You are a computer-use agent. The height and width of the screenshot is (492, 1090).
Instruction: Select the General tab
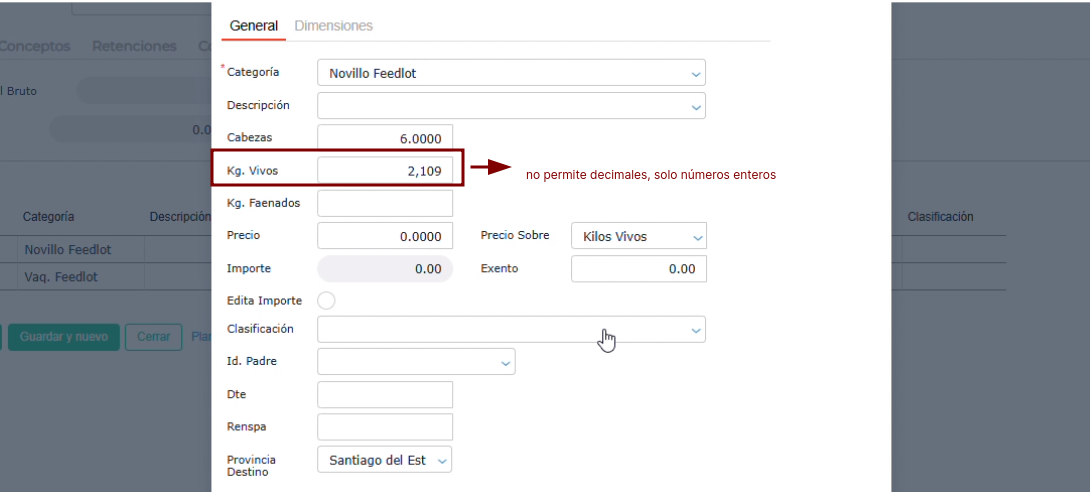[253, 26]
